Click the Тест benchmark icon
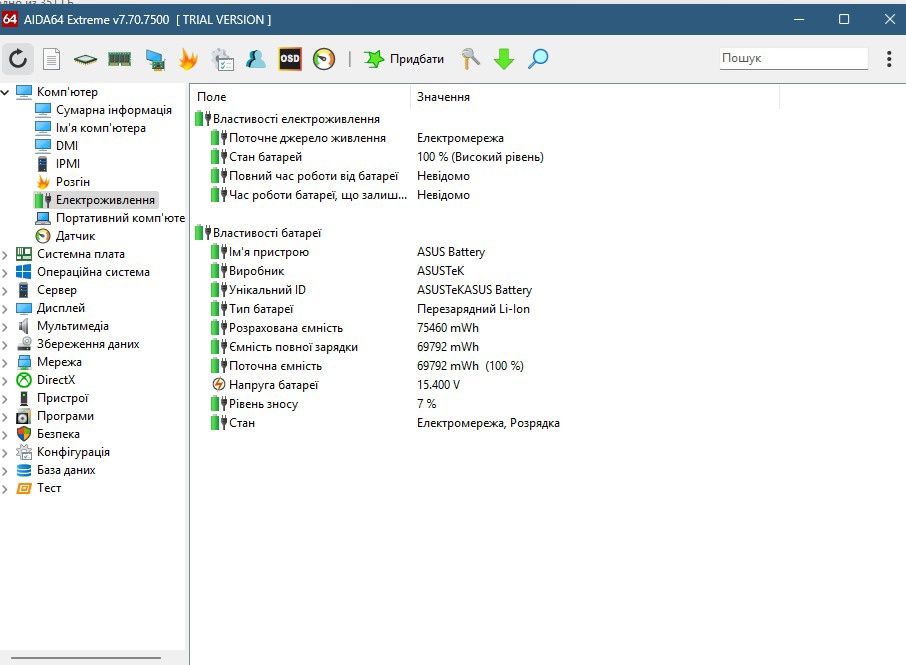 click(24, 488)
